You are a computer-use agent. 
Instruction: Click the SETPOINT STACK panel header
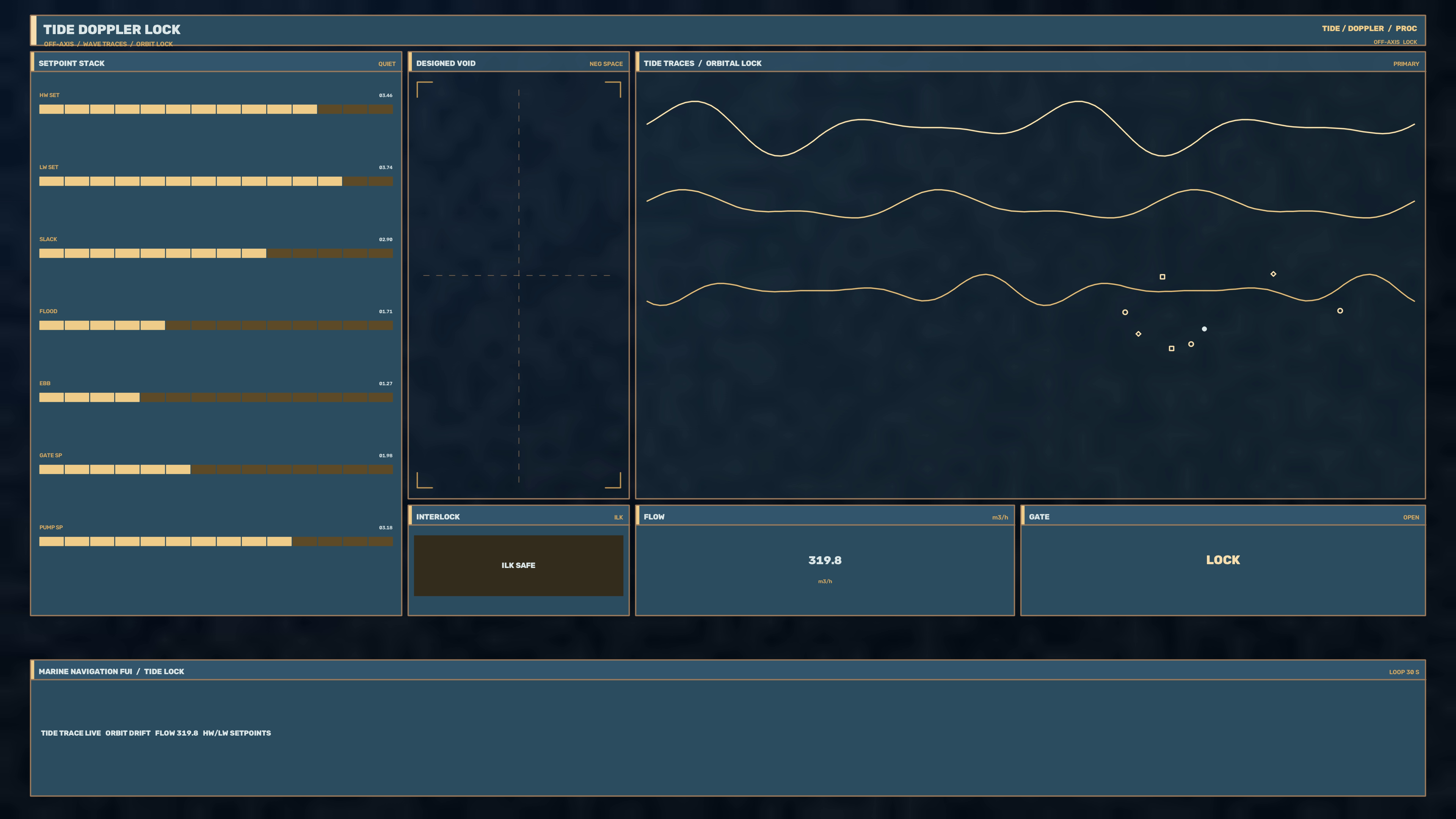pyautogui.click(x=216, y=62)
